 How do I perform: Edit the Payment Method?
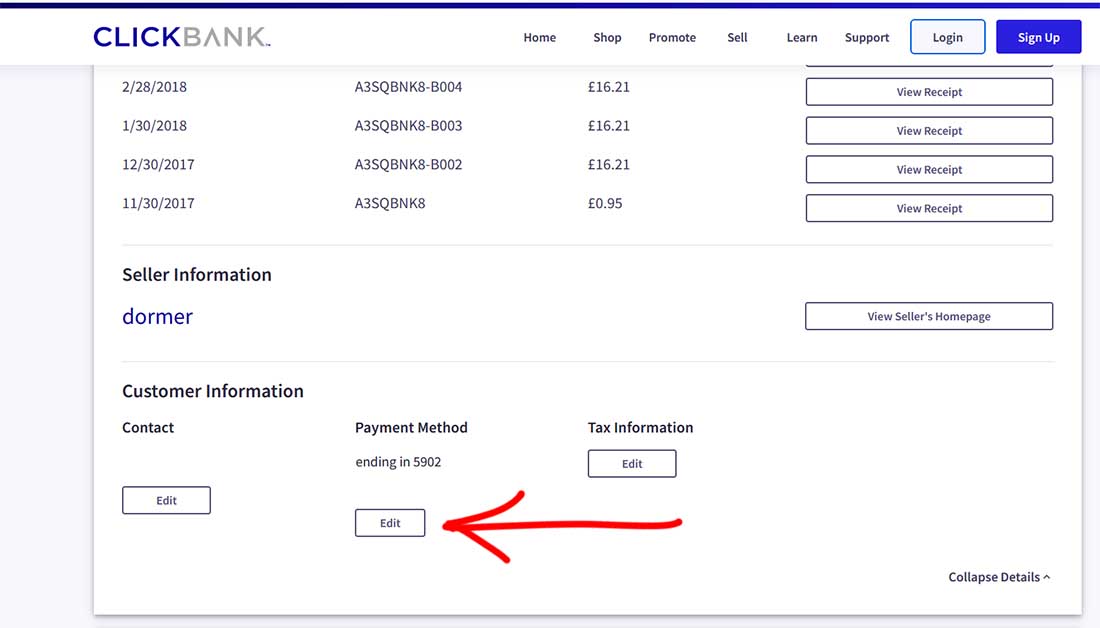tap(390, 523)
